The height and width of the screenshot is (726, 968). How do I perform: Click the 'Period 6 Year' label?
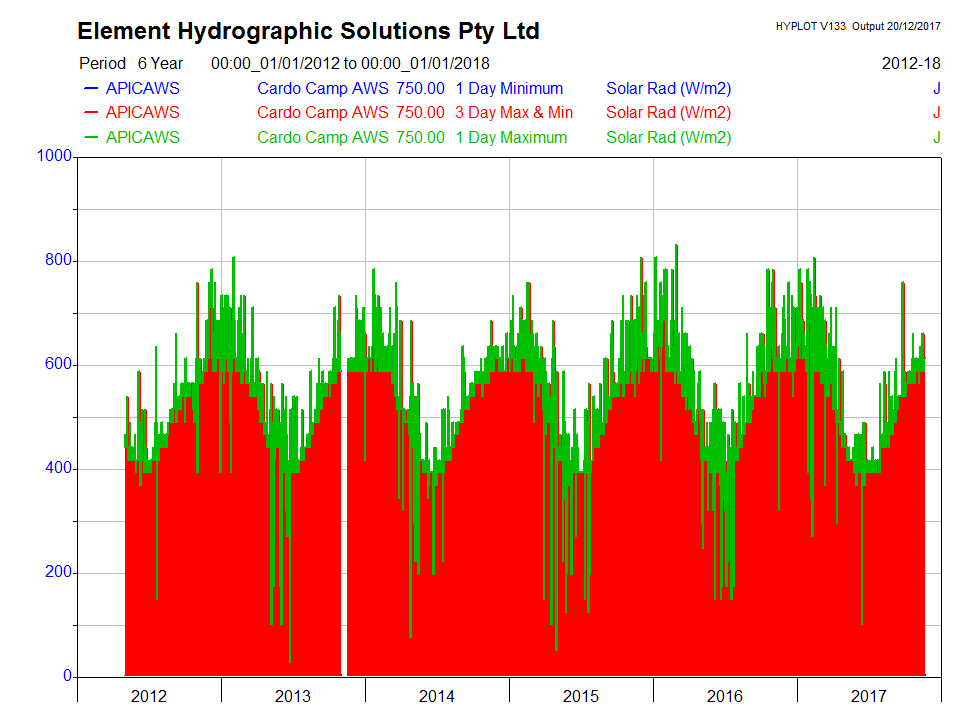131,63
